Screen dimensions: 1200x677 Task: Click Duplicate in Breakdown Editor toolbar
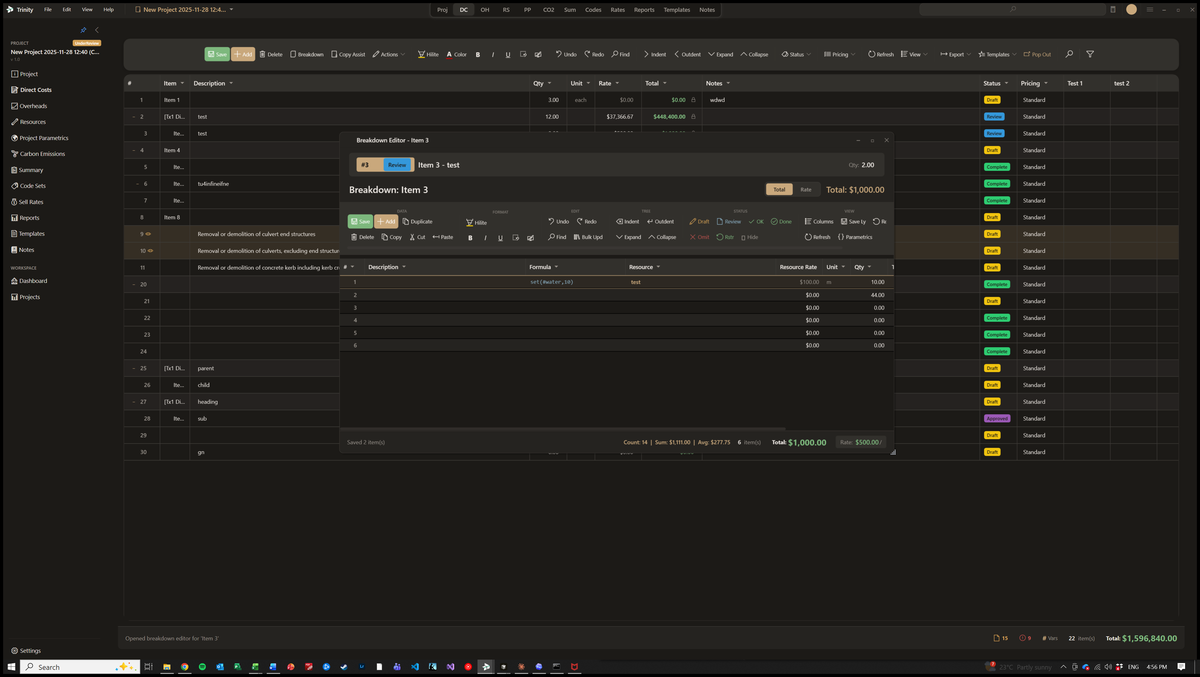(418, 221)
